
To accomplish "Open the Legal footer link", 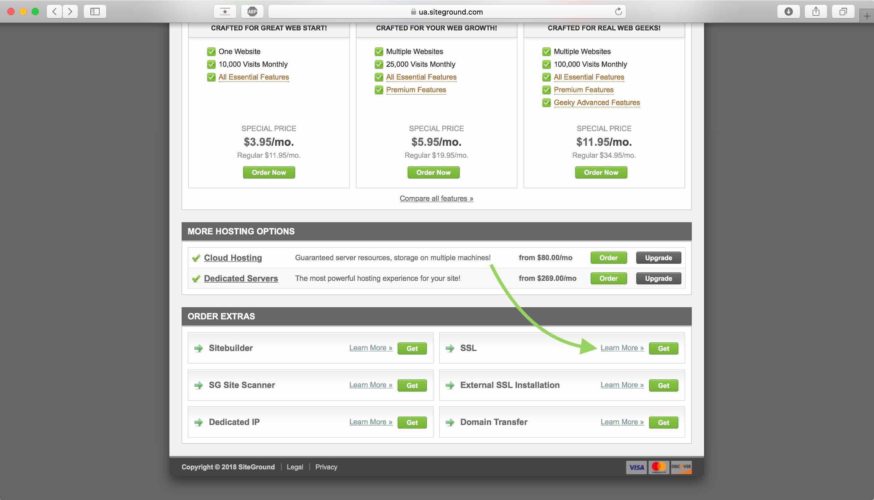I will tap(295, 467).
